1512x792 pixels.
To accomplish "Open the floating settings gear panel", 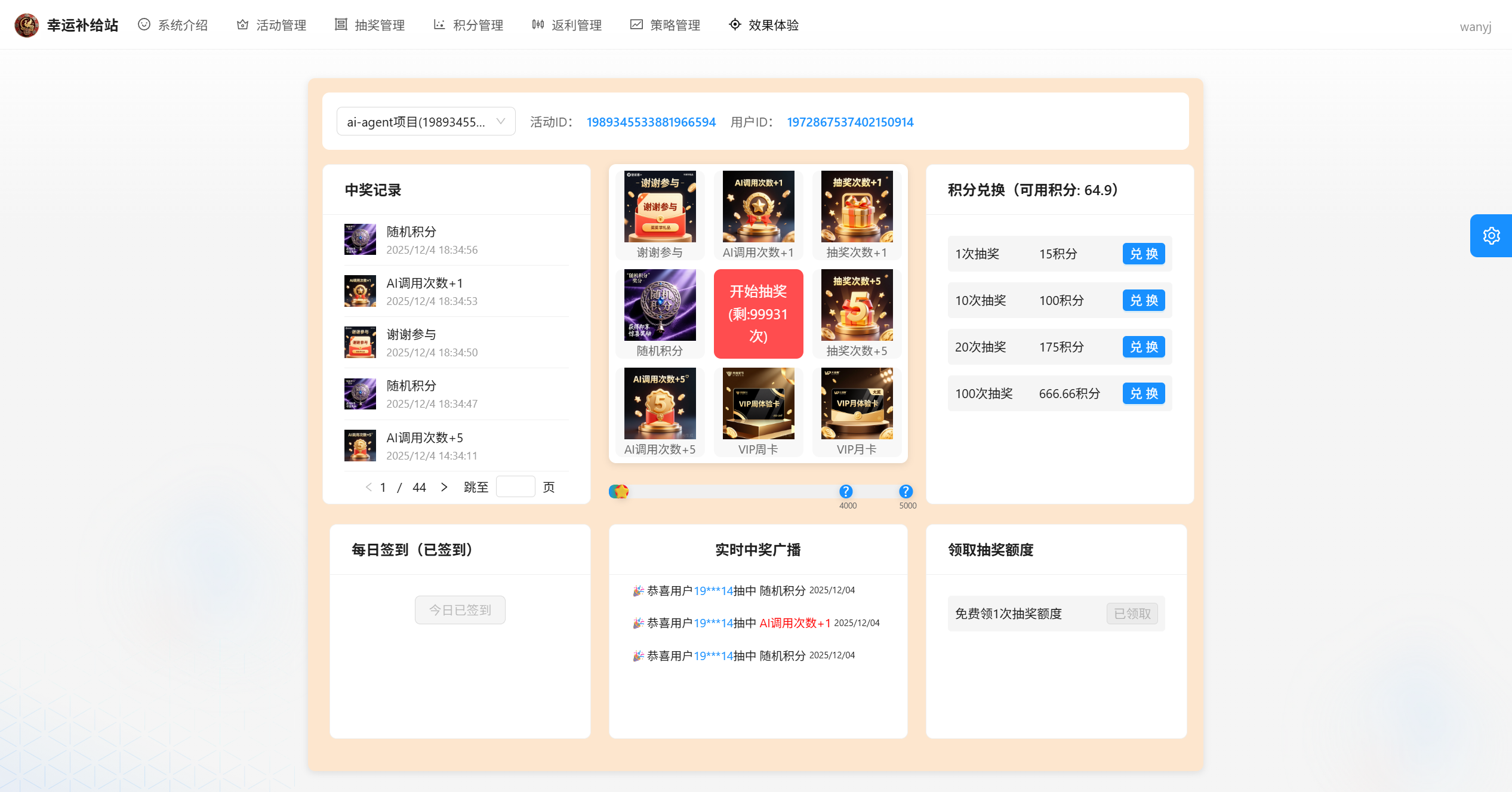I will [1491, 236].
